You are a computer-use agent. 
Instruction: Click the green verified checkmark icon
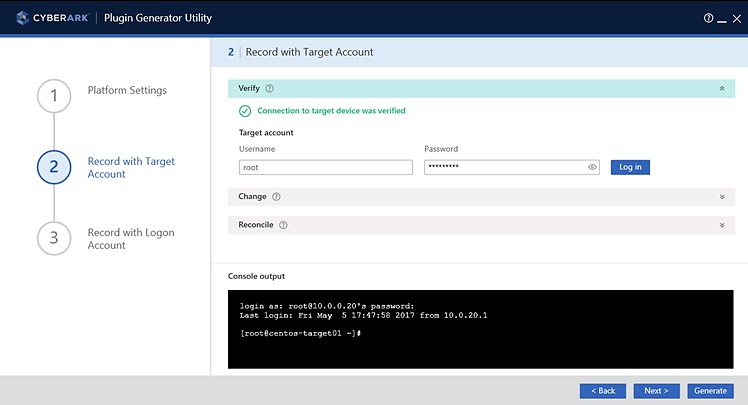coord(245,111)
